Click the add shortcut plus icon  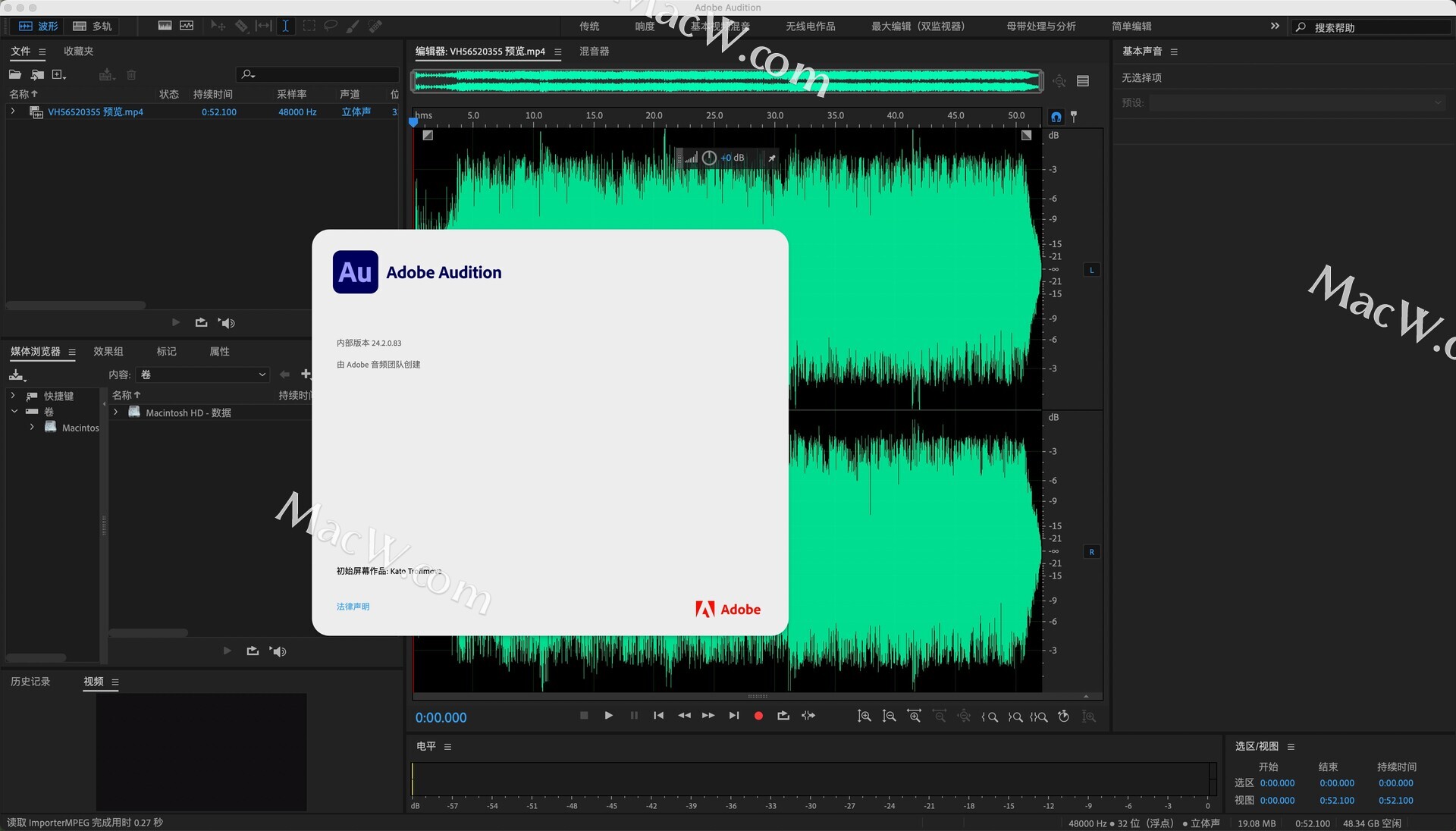click(x=306, y=374)
